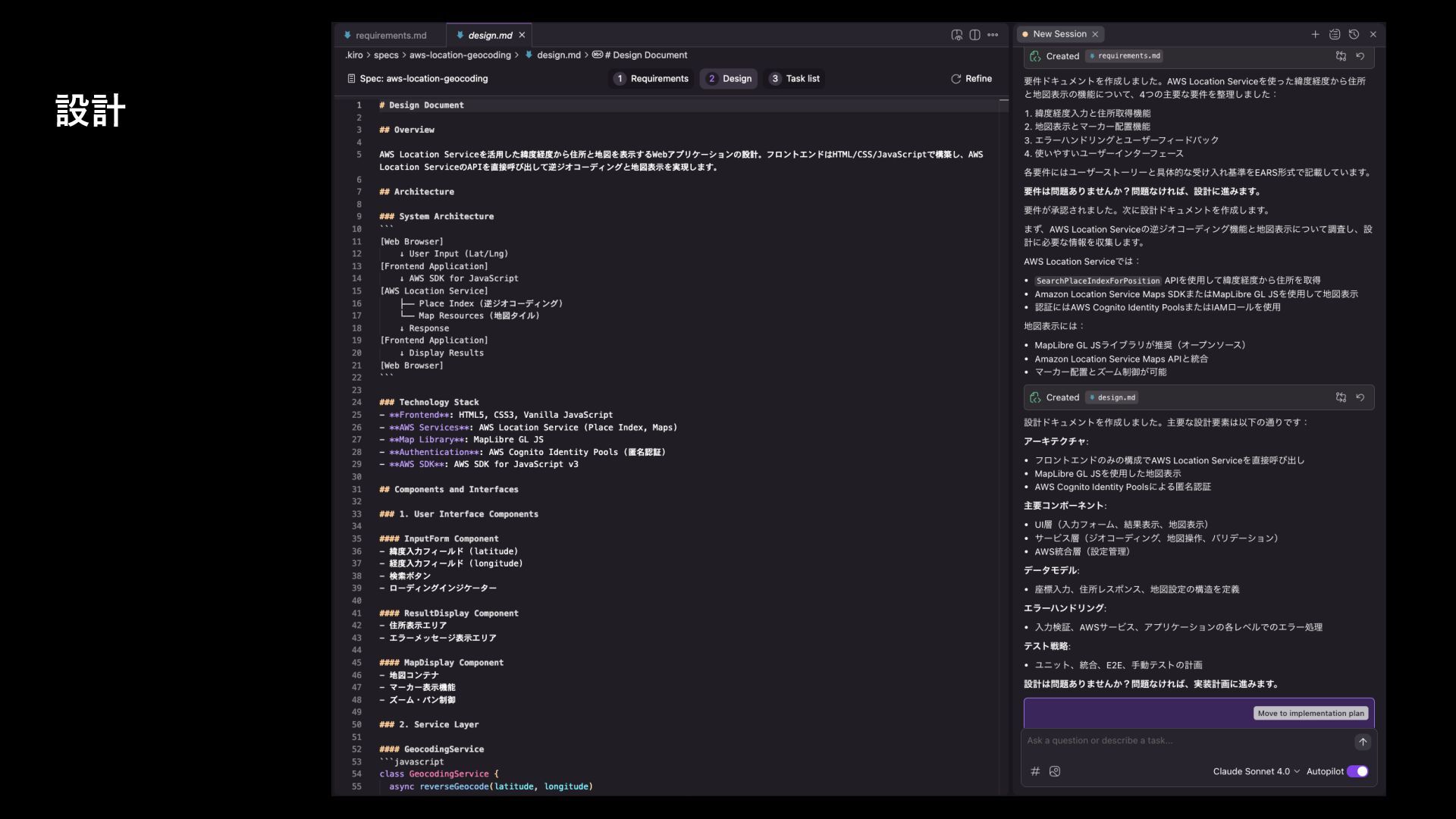Click the '## Overview' heading line
Image resolution: width=1456 pixels, height=819 pixels.
coord(406,130)
